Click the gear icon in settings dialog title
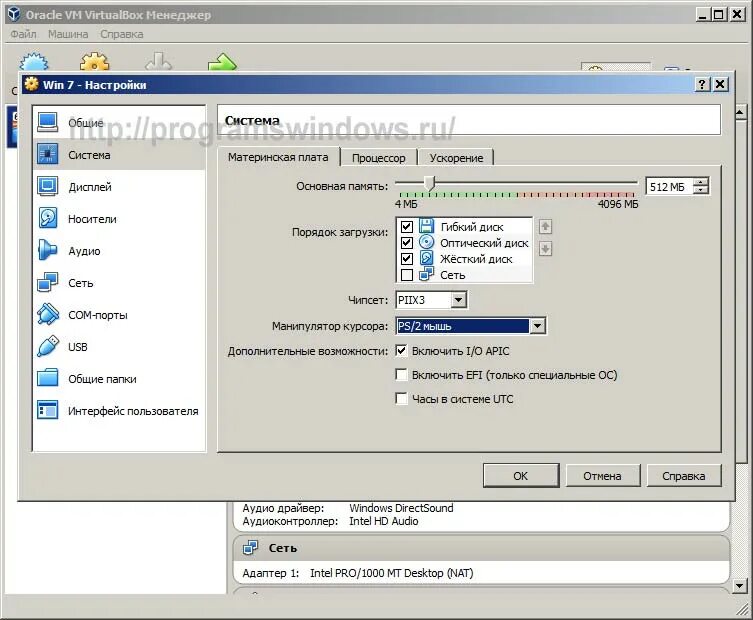This screenshot has height=620, width=753. [x=32, y=84]
